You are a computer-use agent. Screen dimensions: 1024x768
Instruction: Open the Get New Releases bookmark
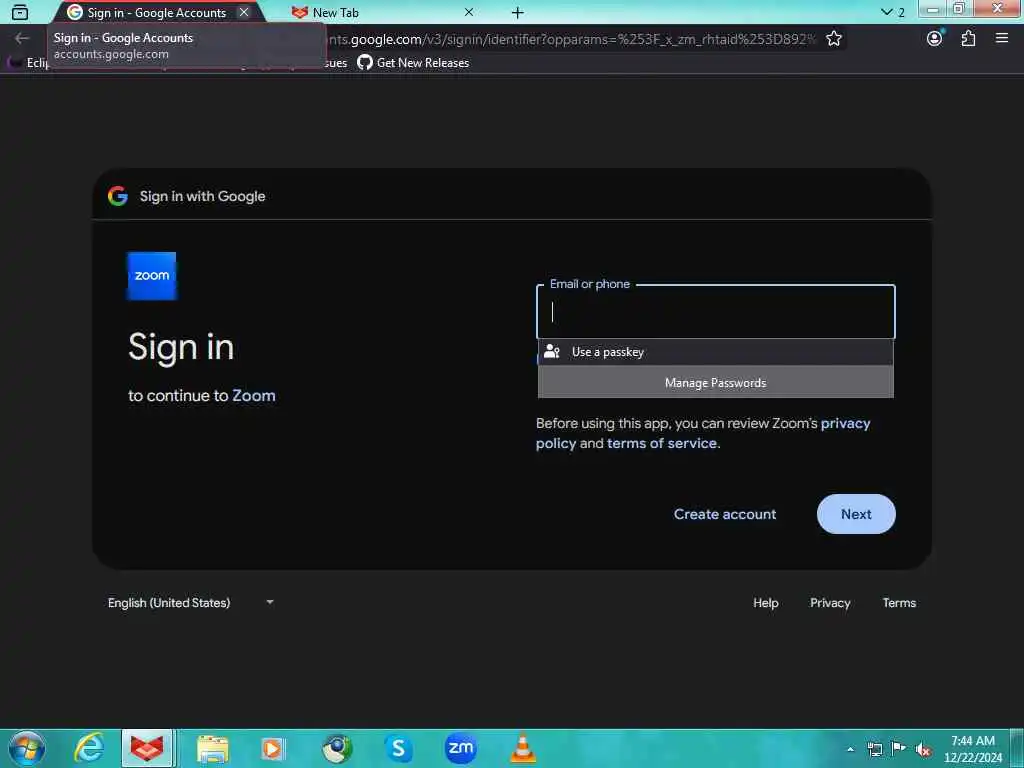[x=413, y=63]
